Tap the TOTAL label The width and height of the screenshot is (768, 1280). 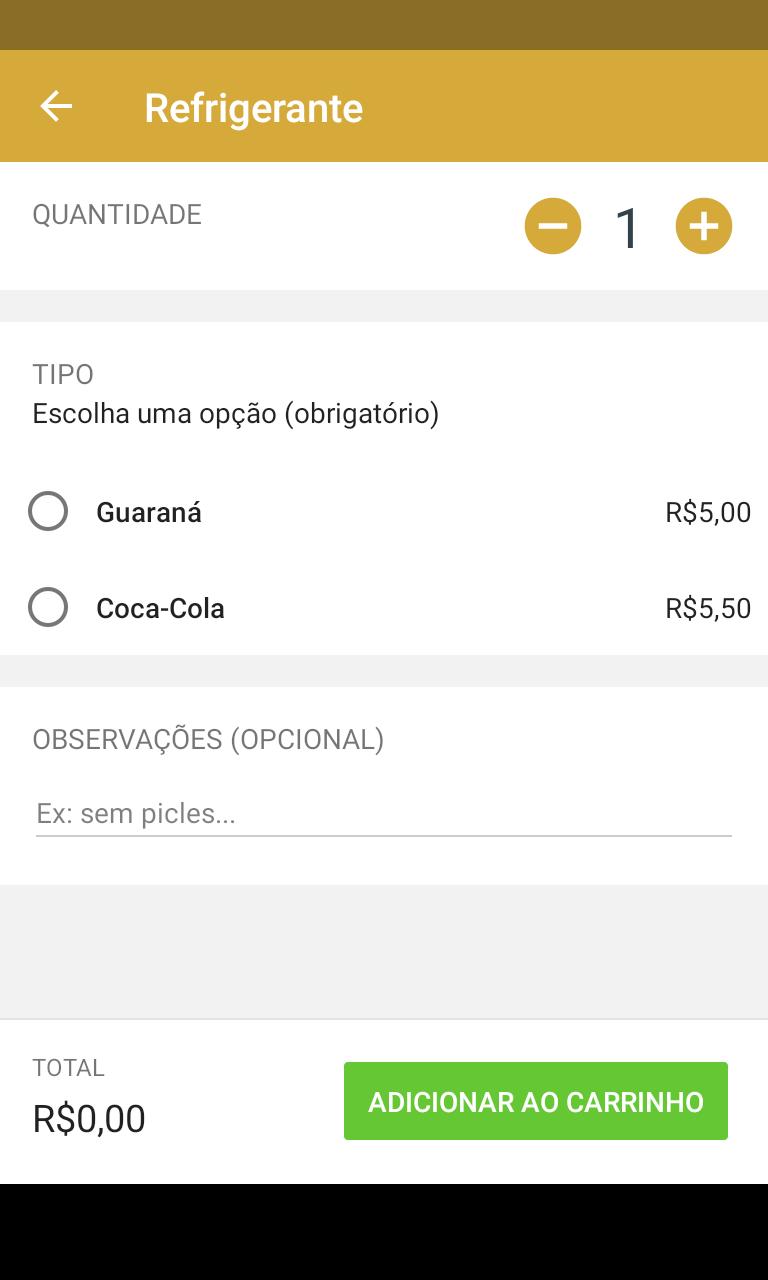click(68, 1067)
